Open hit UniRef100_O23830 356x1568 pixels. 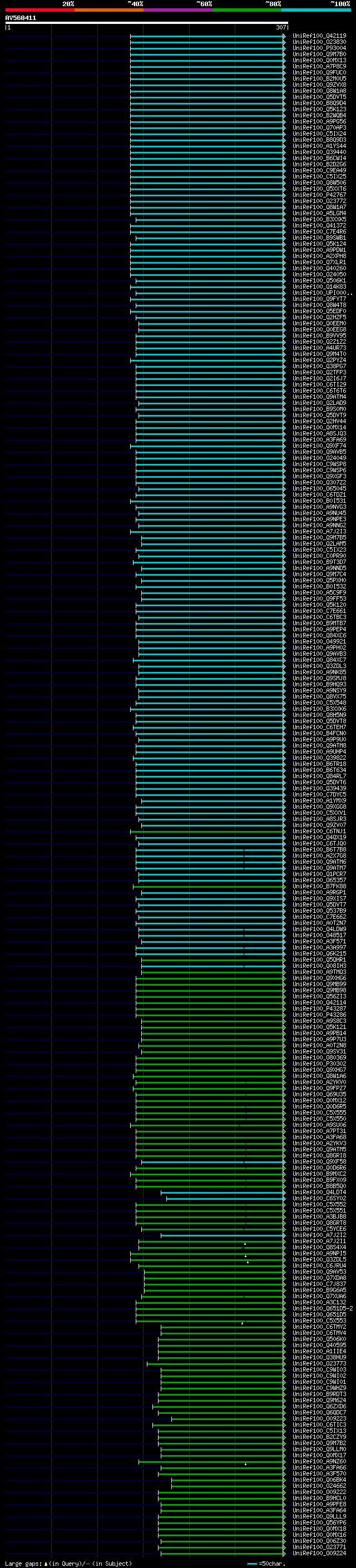[x=319, y=42]
